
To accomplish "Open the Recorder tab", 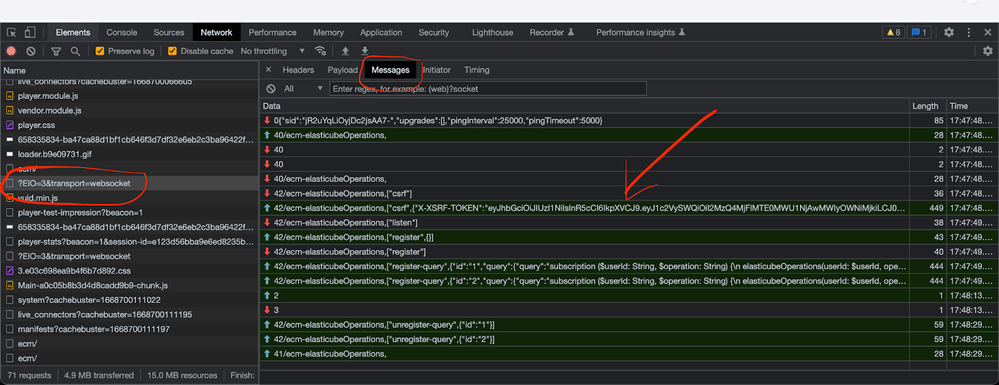I will click(x=552, y=32).
